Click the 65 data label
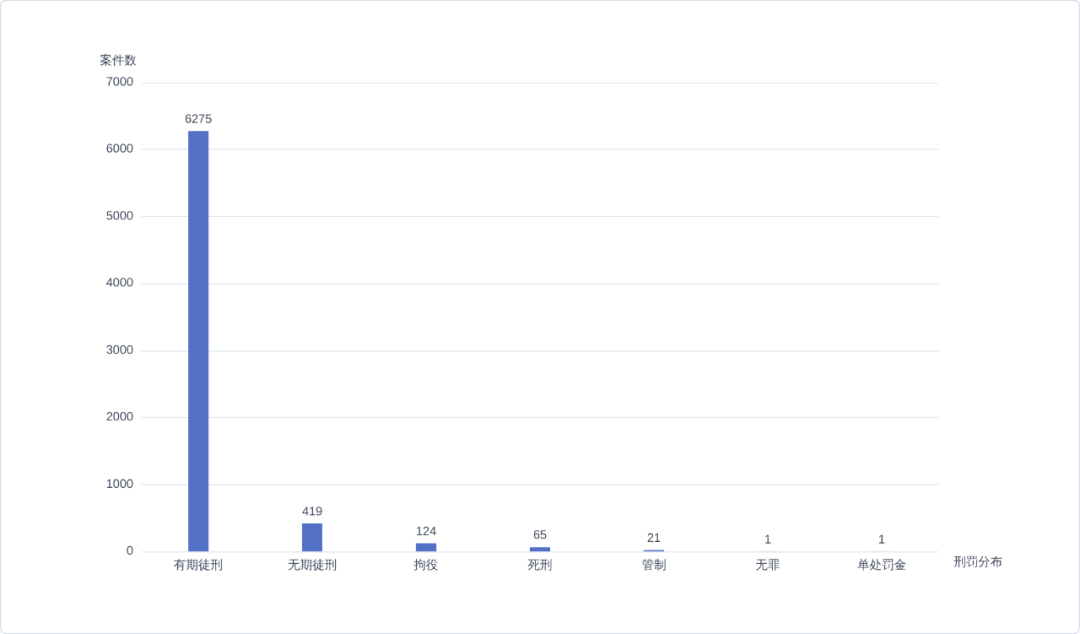Screen dimensions: 1080x634 click(539, 535)
